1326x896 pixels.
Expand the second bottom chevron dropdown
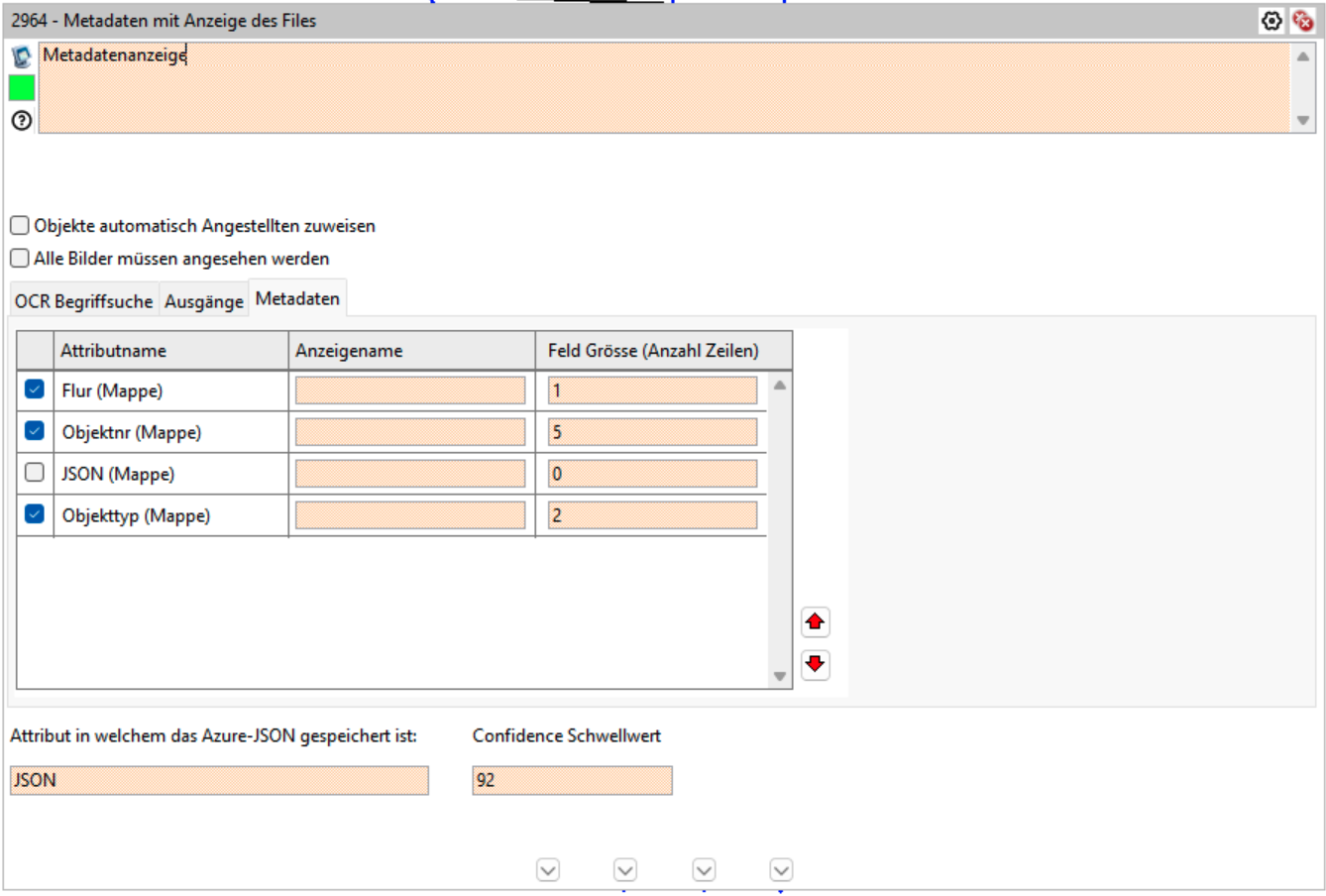pos(625,870)
